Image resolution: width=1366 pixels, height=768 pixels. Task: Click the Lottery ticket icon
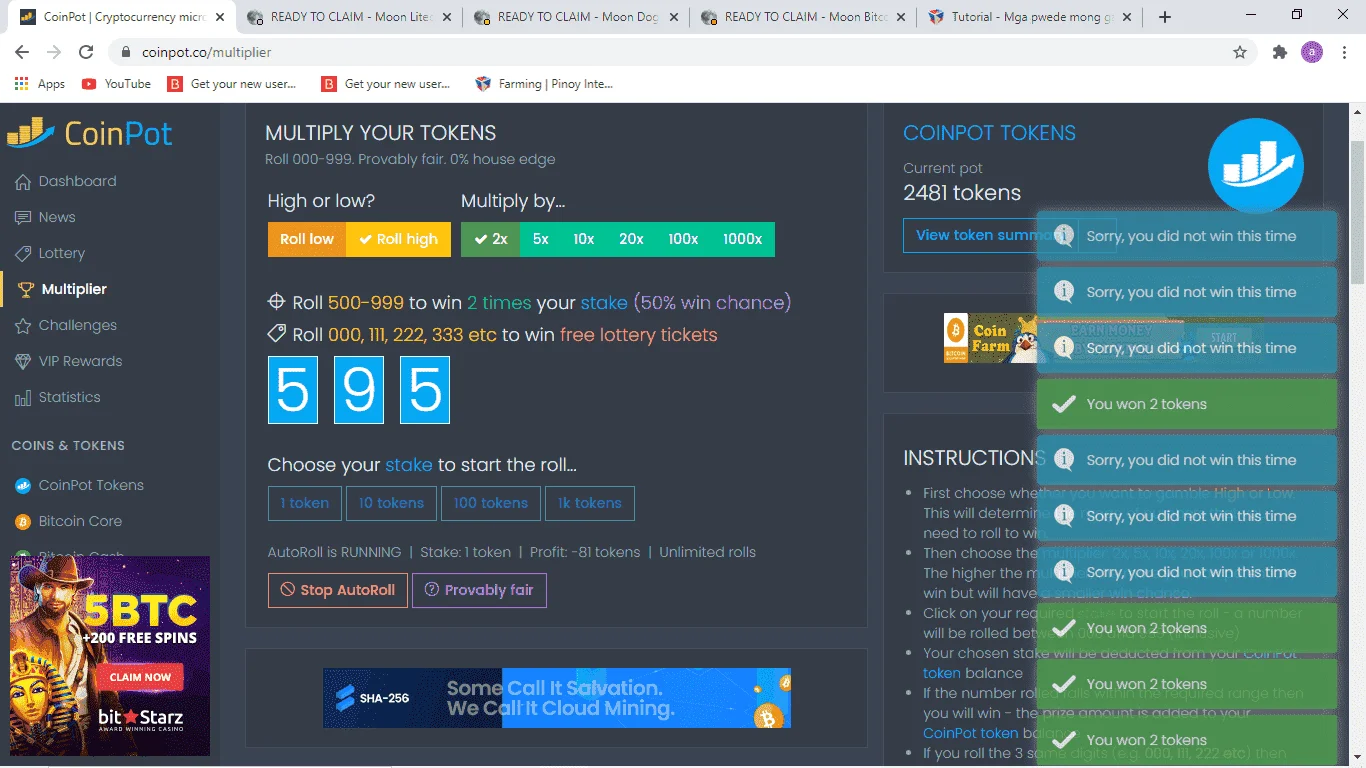click(x=22, y=254)
